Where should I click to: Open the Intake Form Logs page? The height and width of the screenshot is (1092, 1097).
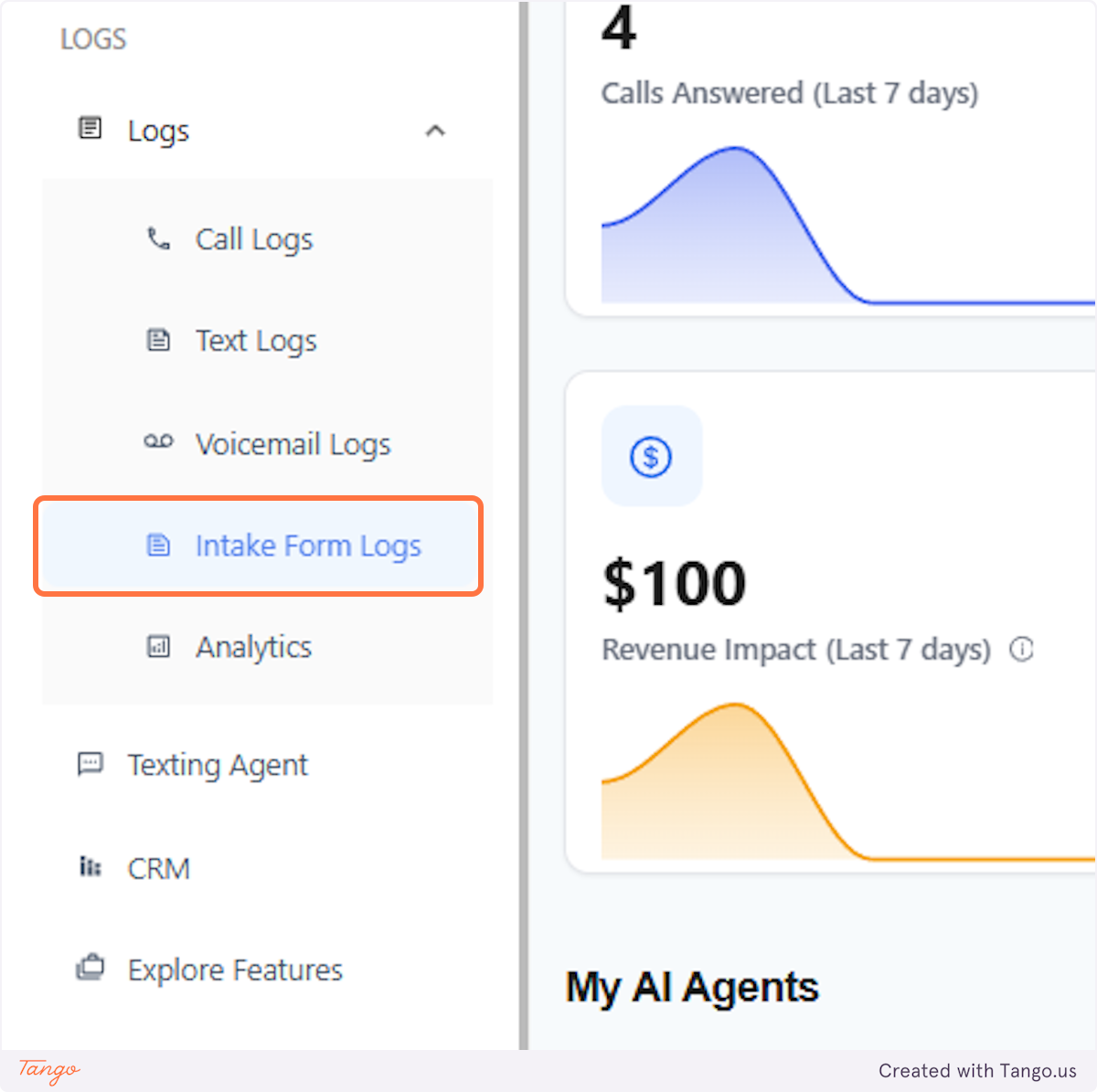[308, 545]
